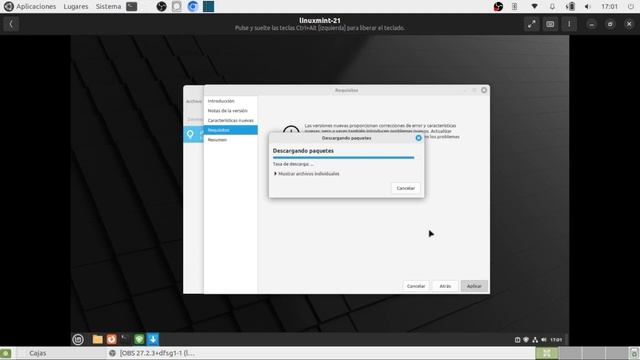The image size is (640, 360).
Task: Open the terminal in the Mint taskbar
Action: [125, 339]
